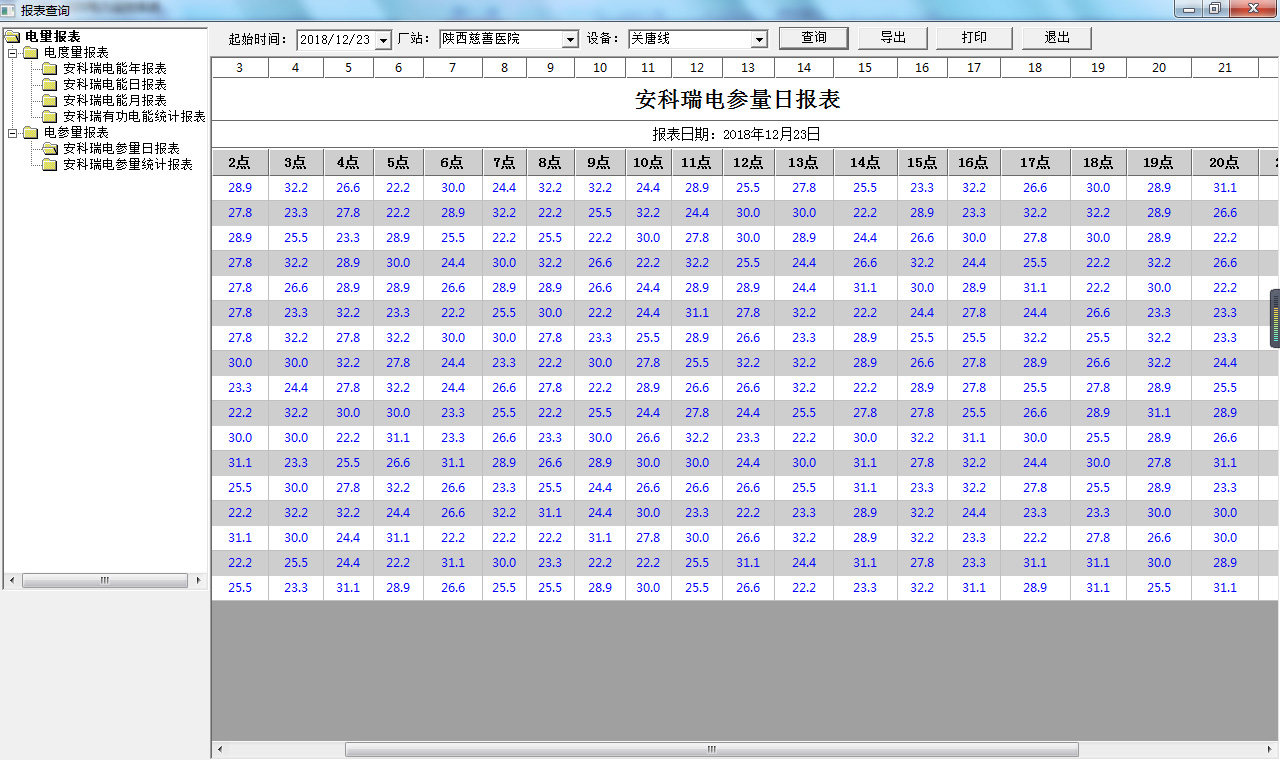This screenshot has height=760, width=1280.
Task: Click the report table horizontal scrollbar thumb
Action: coord(712,749)
